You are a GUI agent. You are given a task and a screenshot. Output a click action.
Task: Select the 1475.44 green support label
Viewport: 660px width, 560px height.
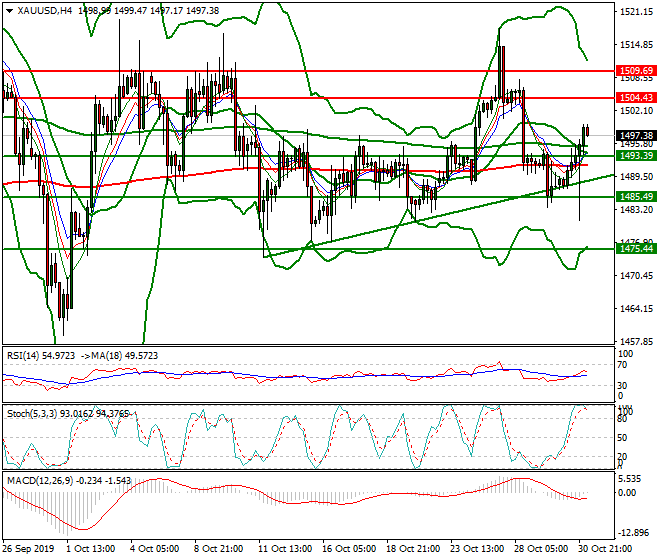(636, 248)
